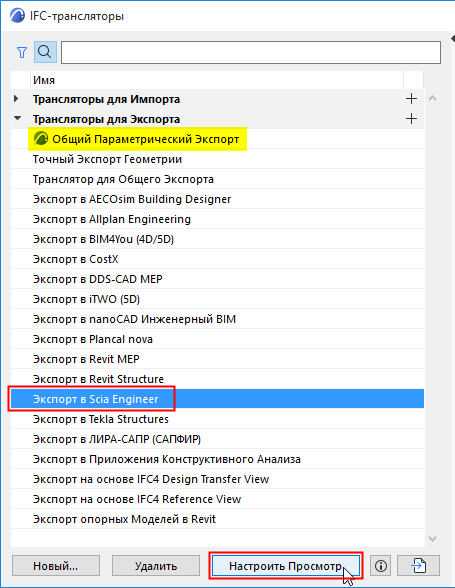Add new export translator with plus icon
Viewport: 455px width, 588px height.
click(x=411, y=119)
